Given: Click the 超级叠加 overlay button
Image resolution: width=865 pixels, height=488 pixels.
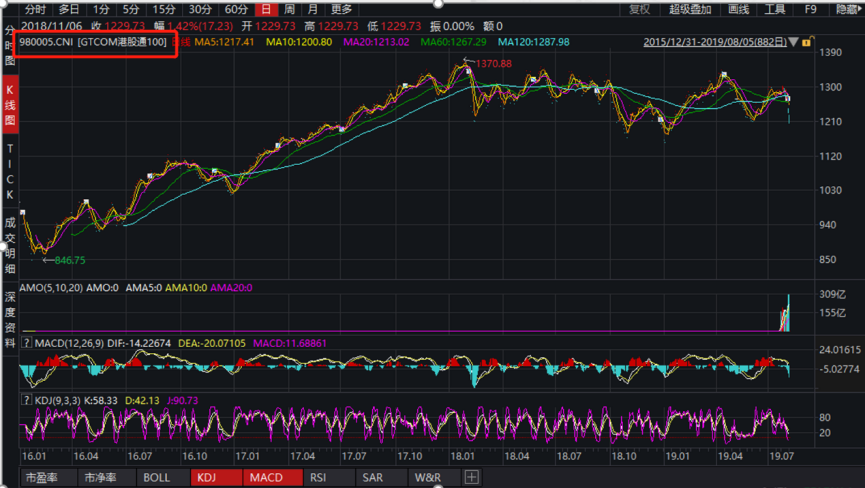Looking at the screenshot, I should 690,9.
